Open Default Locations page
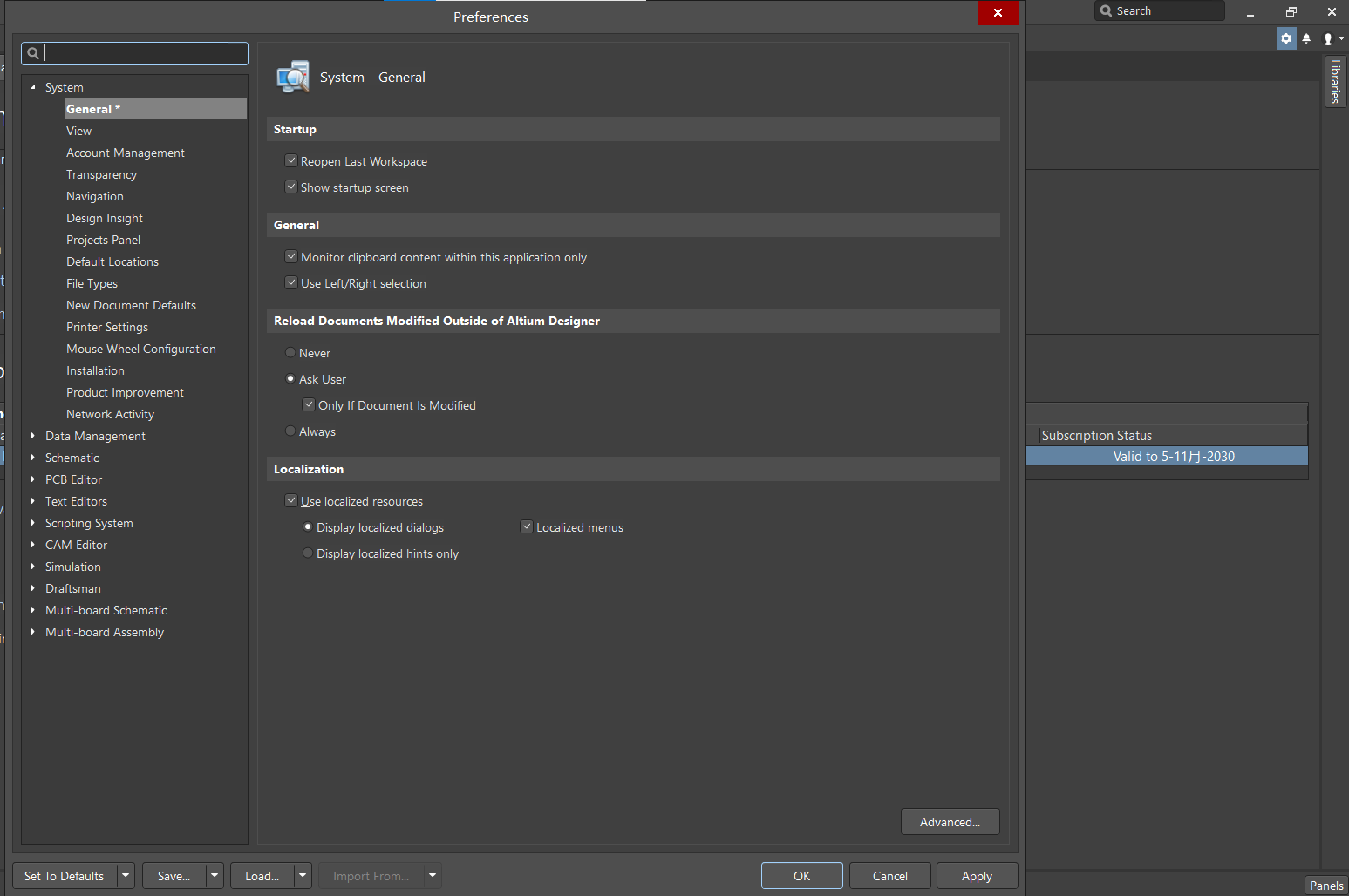Screen dimensions: 1349x896 coord(112,261)
